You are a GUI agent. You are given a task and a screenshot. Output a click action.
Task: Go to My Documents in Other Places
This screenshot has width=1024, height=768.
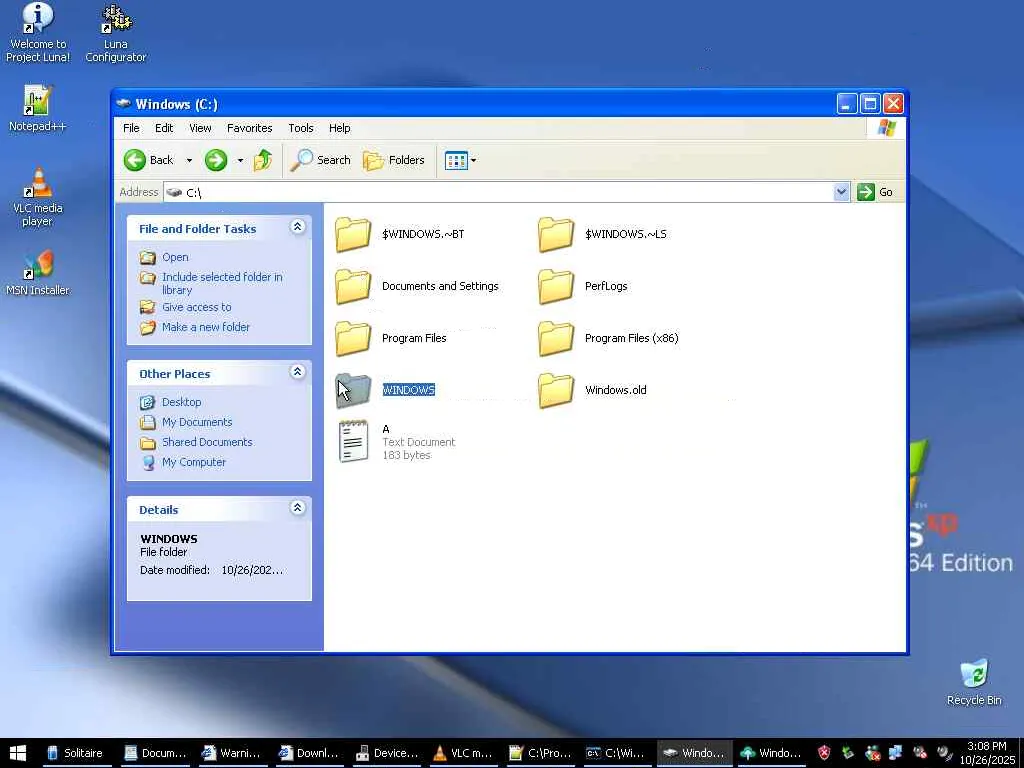(x=197, y=422)
